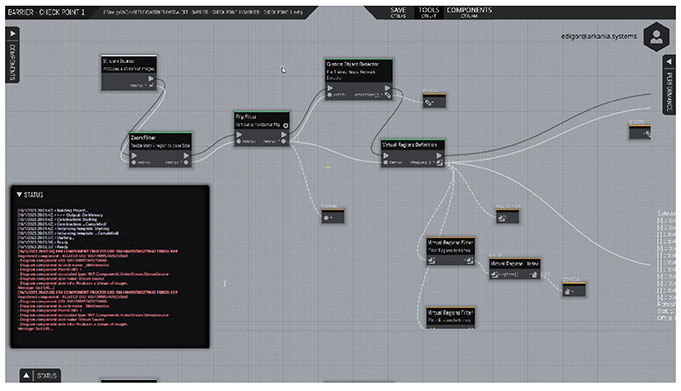Click the STATUS heading text in the log panel

coord(33,195)
